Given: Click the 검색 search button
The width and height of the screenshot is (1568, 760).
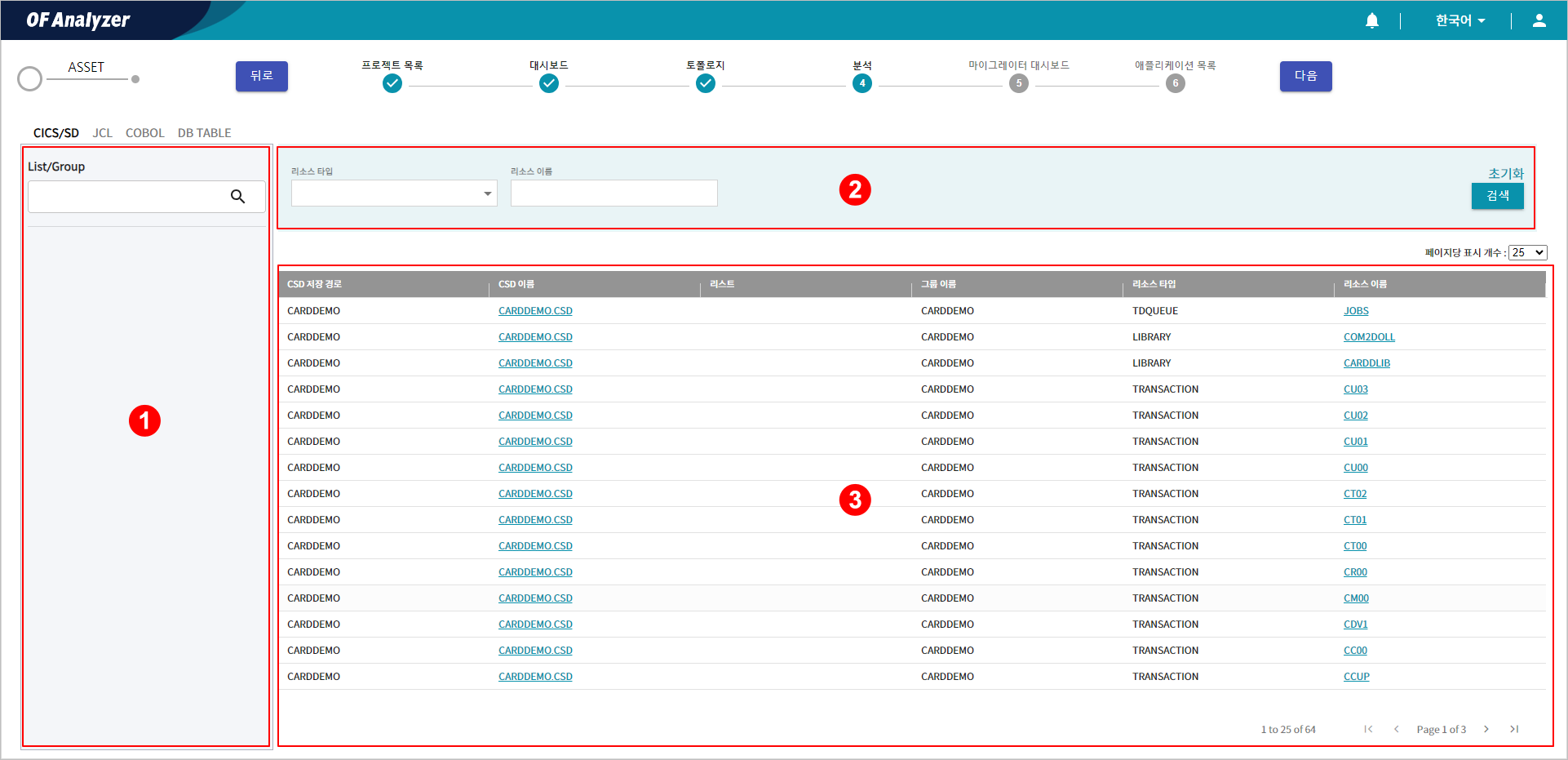Looking at the screenshot, I should (1498, 196).
